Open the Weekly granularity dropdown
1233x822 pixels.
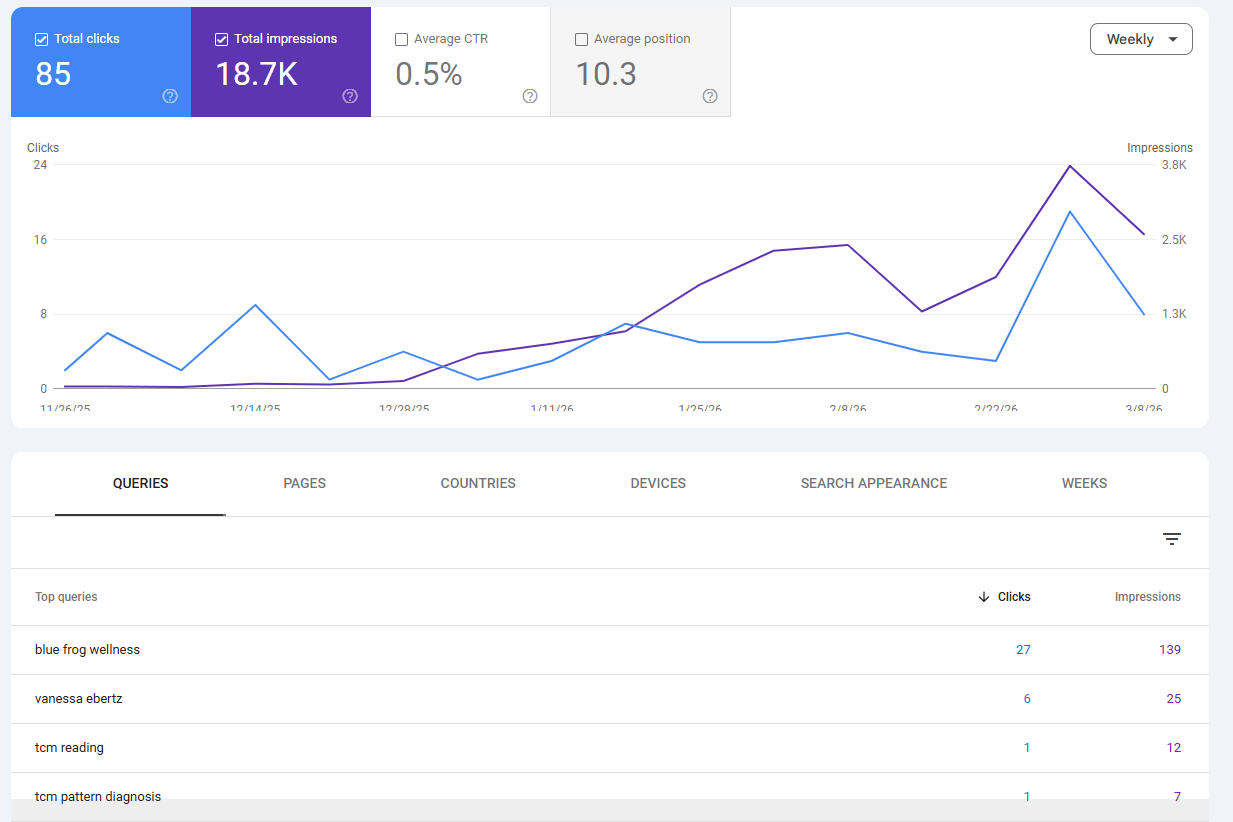pos(1141,38)
